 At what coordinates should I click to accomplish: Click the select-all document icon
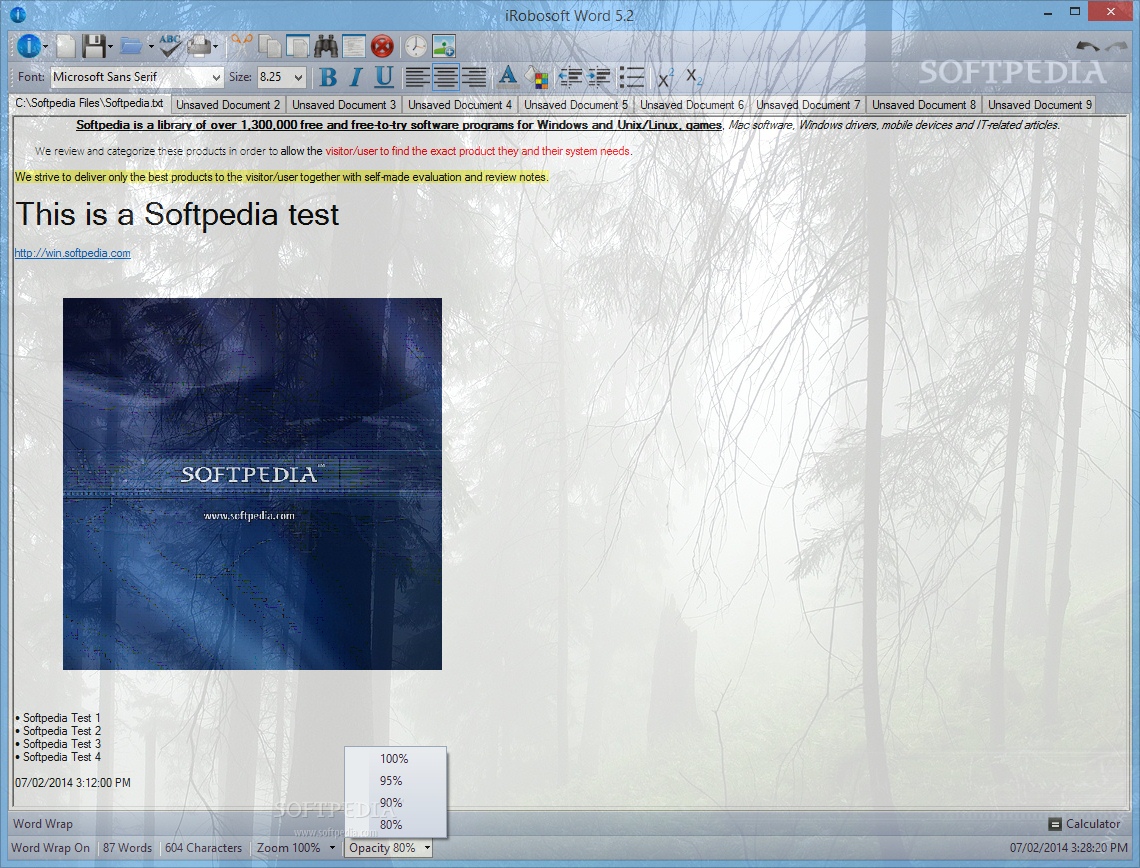pos(354,47)
